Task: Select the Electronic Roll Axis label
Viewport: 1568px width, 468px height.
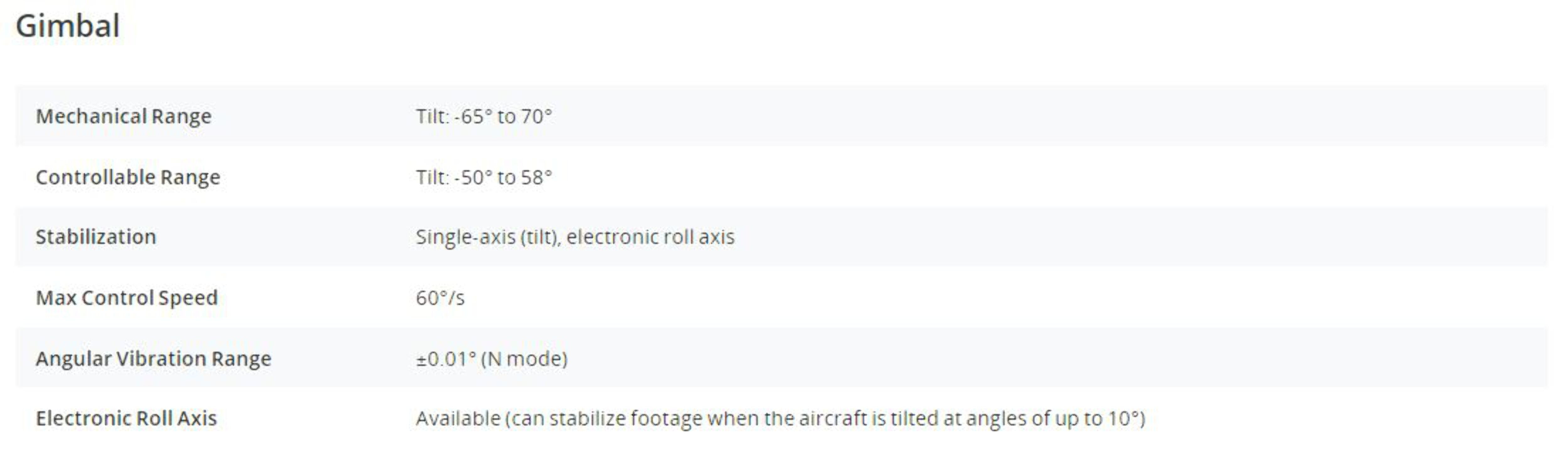Action: click(x=127, y=418)
